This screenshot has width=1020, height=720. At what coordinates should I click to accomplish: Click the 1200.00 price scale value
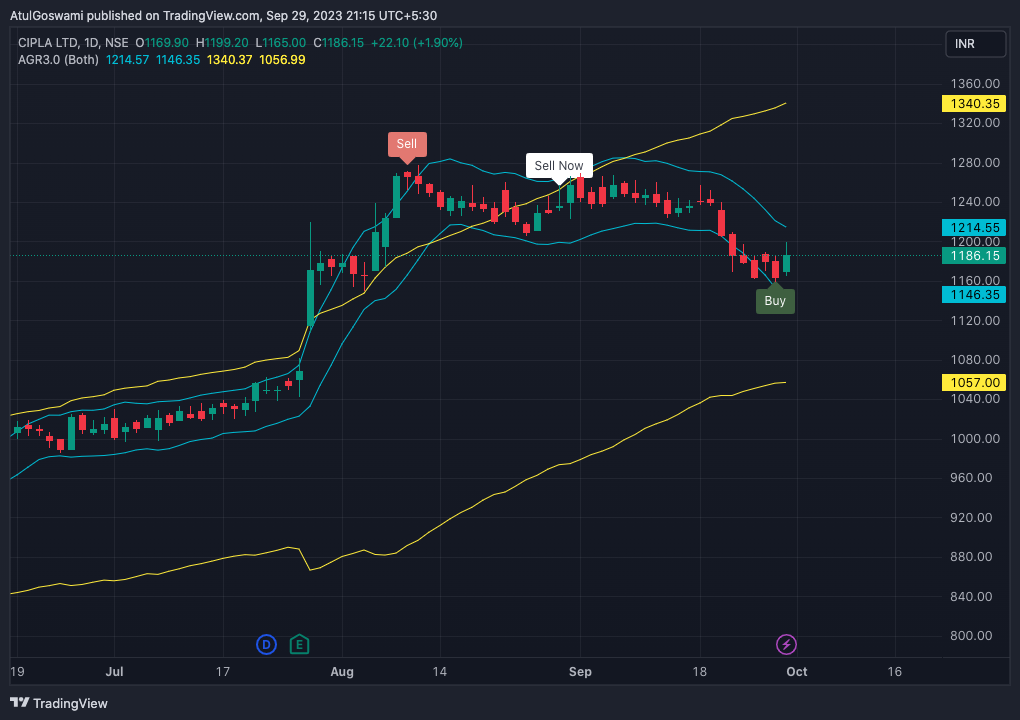pos(975,241)
